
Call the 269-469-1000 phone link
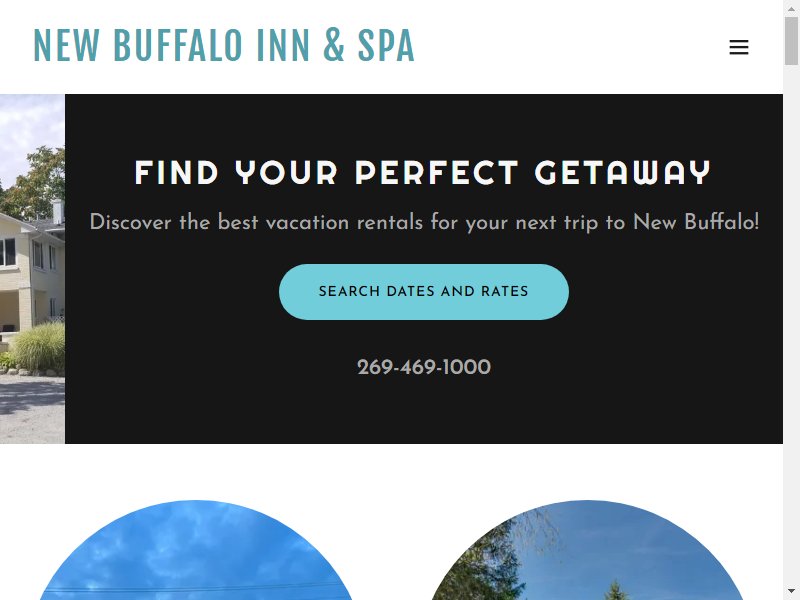coord(423,367)
